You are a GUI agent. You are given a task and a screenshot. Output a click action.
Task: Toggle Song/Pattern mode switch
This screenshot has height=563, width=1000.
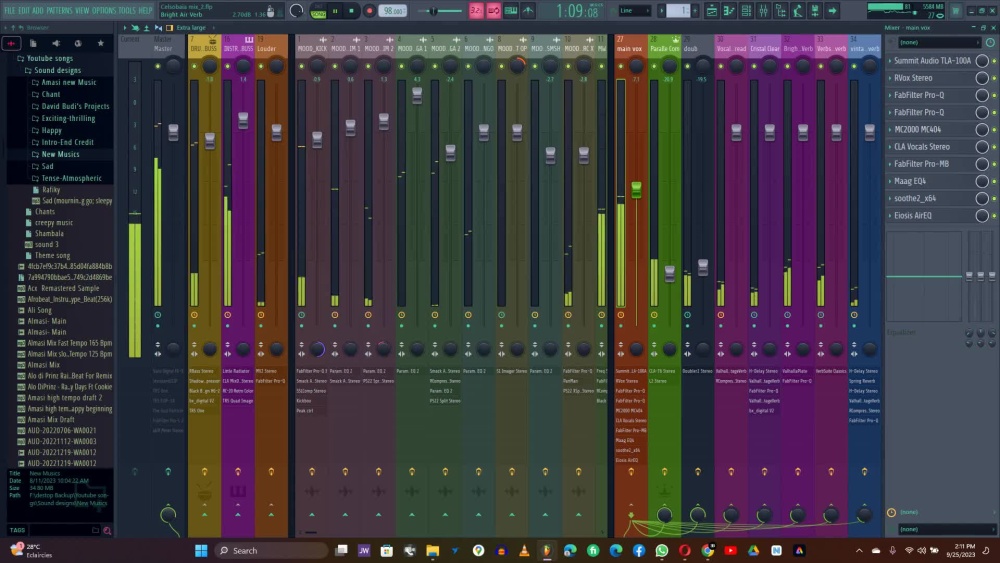318,11
